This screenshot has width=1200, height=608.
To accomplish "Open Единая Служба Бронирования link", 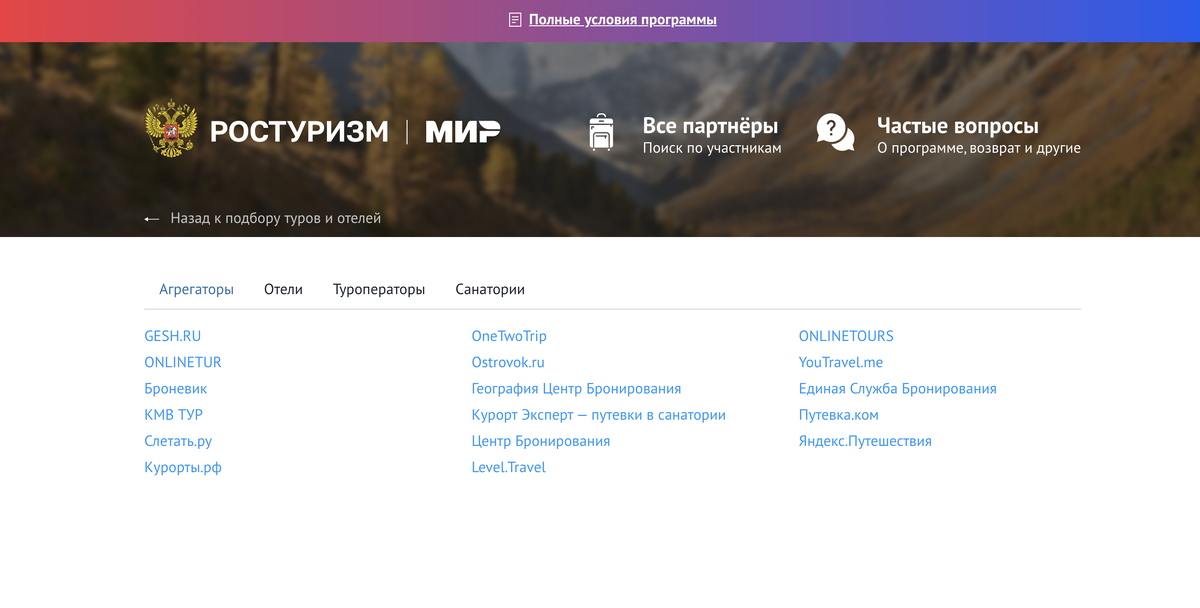I will [897, 388].
